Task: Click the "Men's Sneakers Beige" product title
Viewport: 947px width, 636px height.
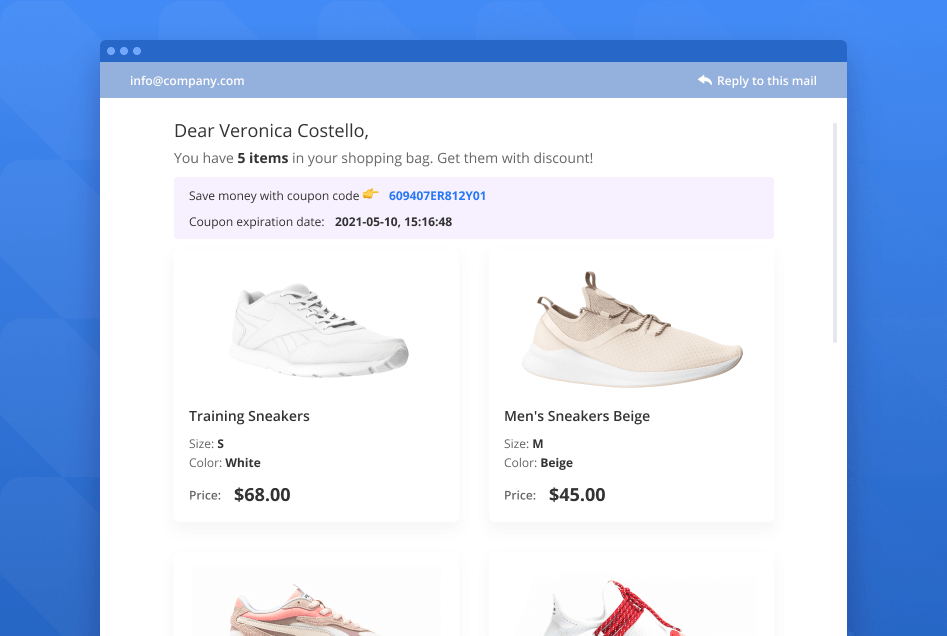Action: tap(577, 416)
